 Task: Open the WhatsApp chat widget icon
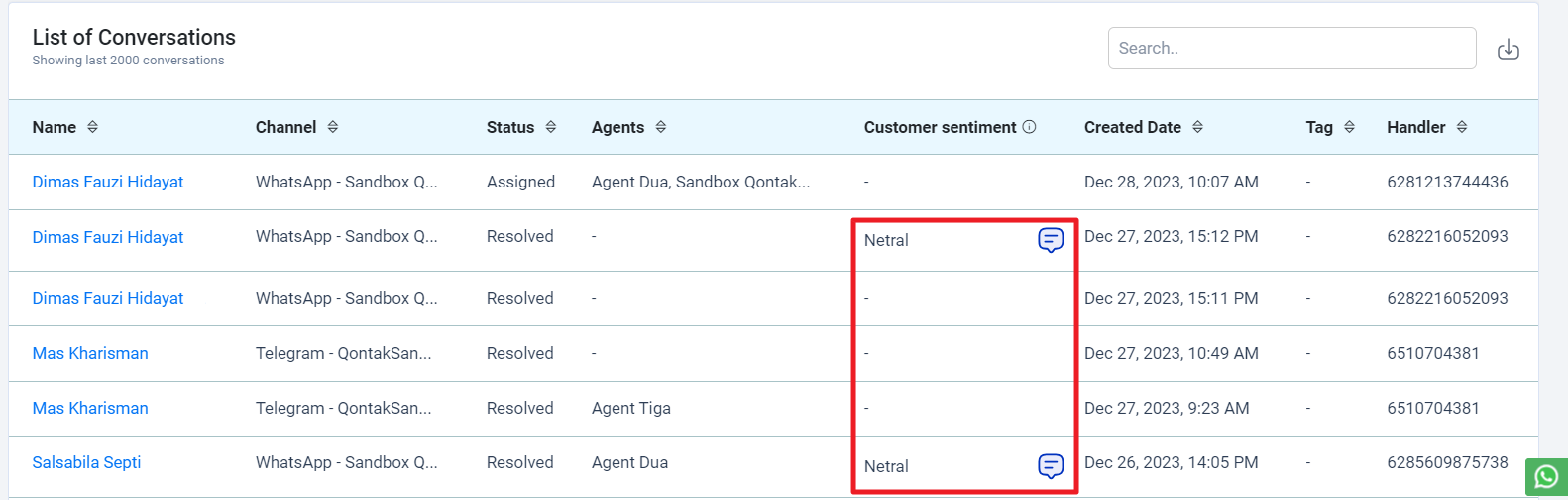[1546, 477]
